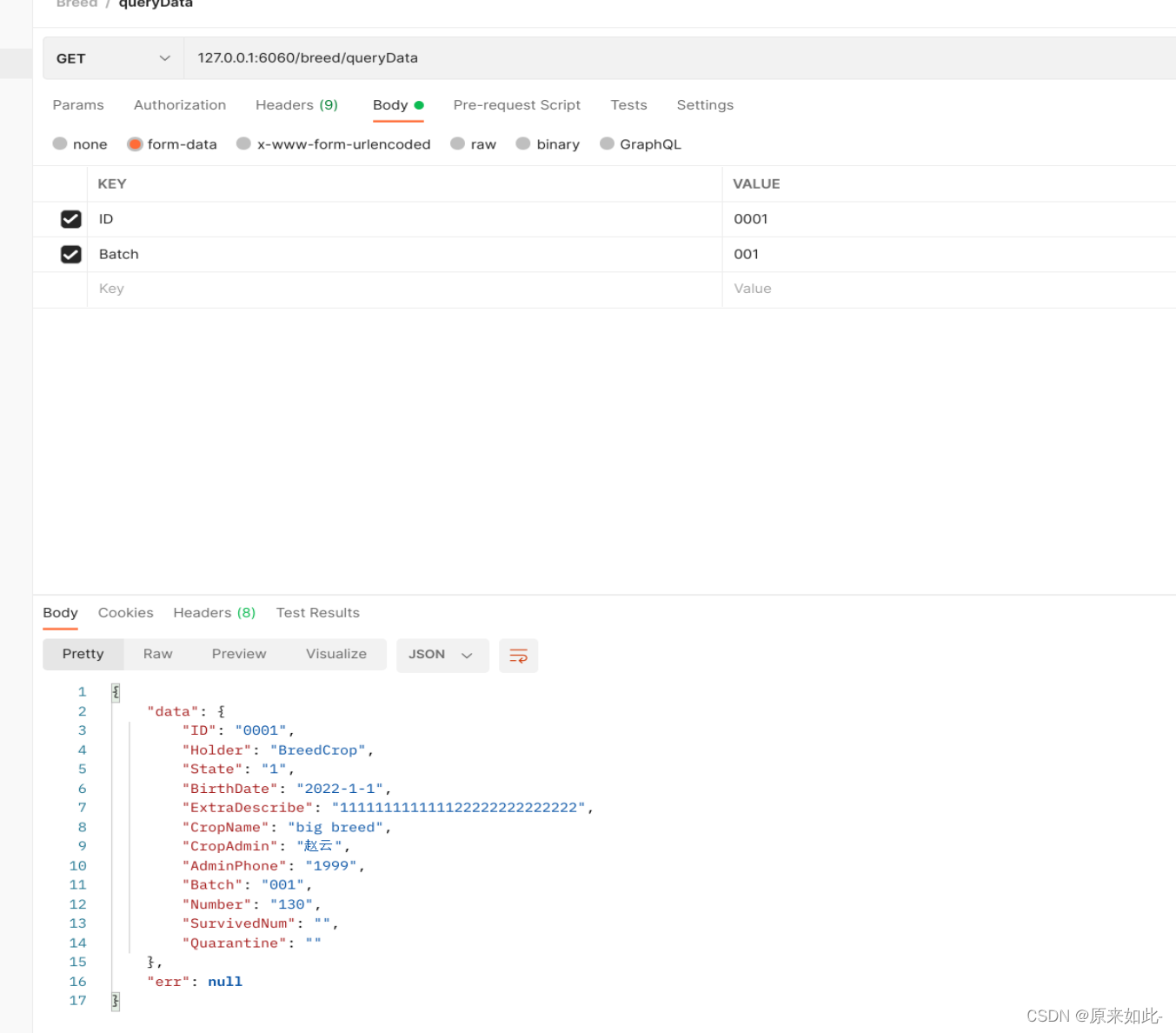Click the "CropAdmin" response line
The height and width of the screenshot is (1033, 1176).
[265, 846]
